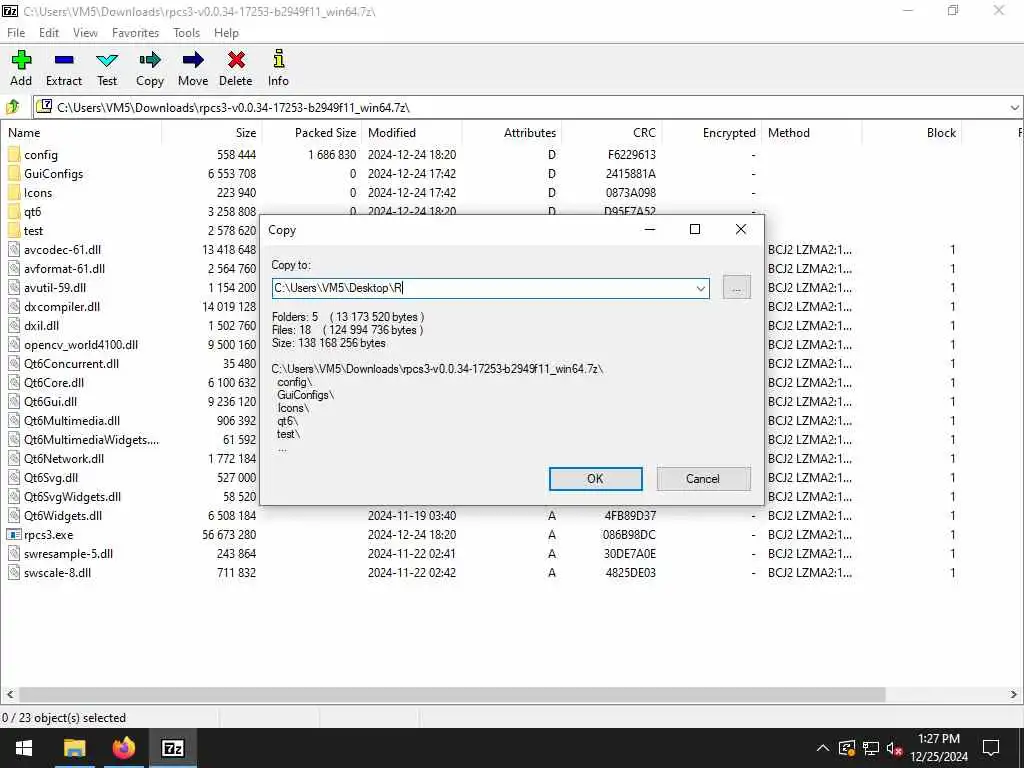Sort by the Packed Size column header
Screen dimensions: 1024x768
point(312,133)
